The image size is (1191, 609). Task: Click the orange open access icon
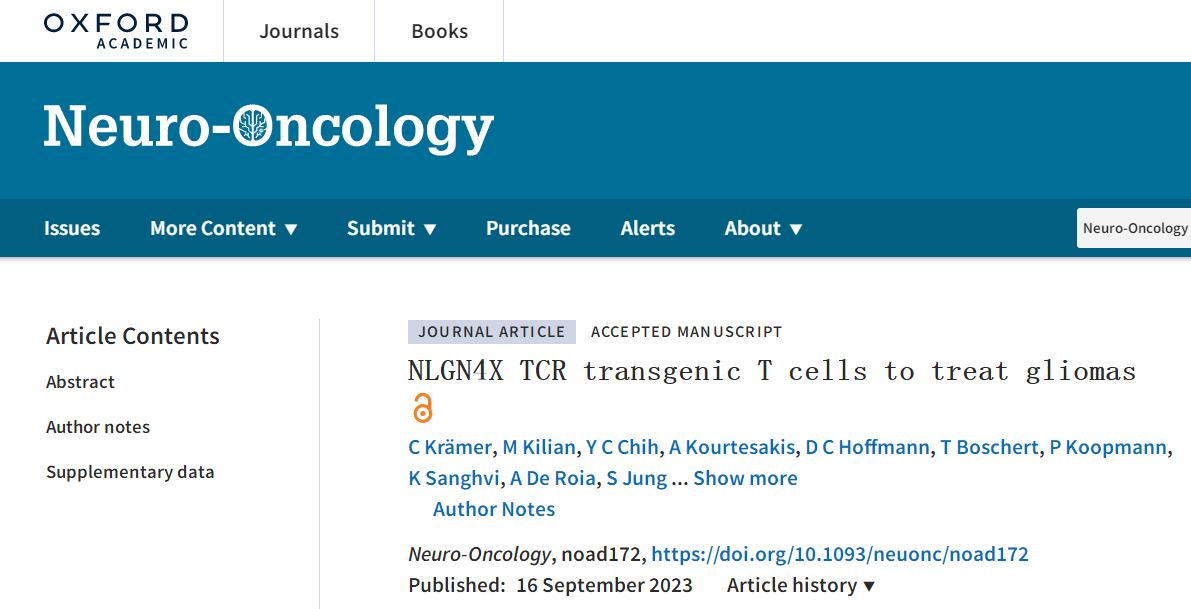(x=422, y=409)
